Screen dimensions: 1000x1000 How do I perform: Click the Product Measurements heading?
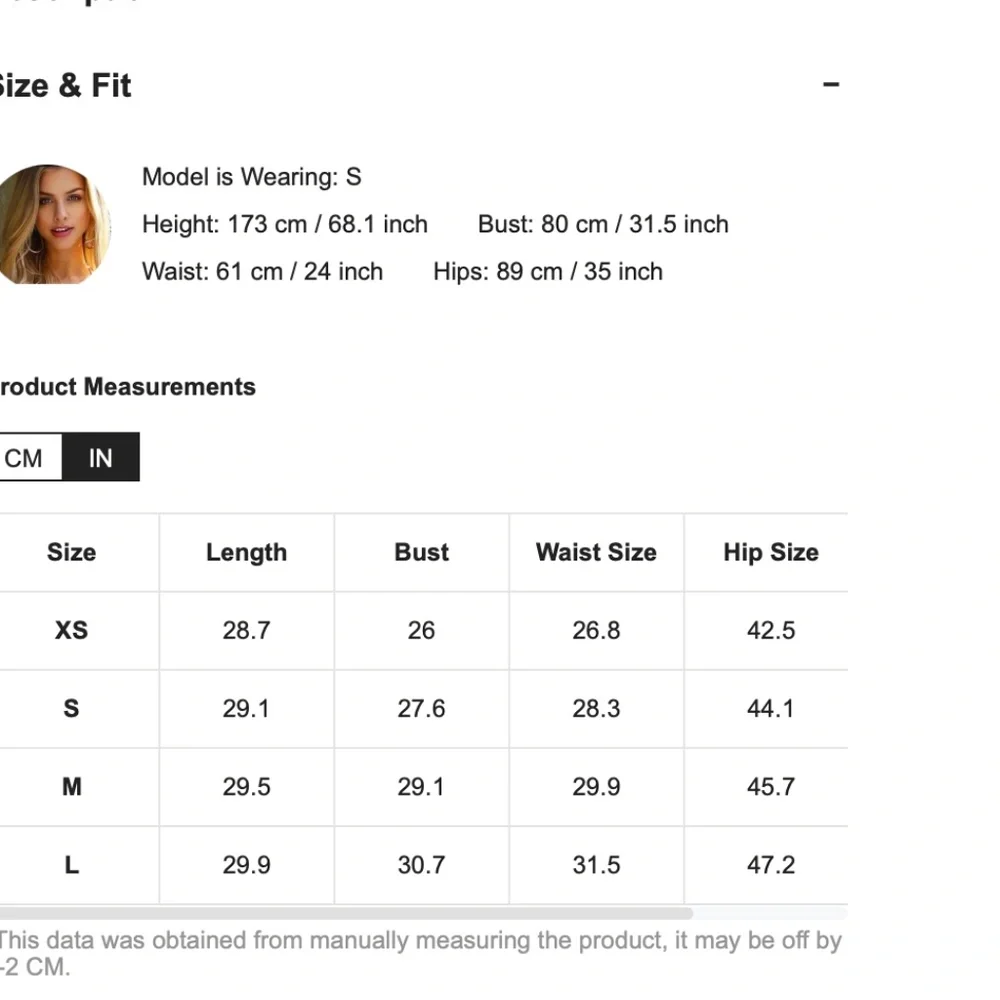click(x=126, y=387)
